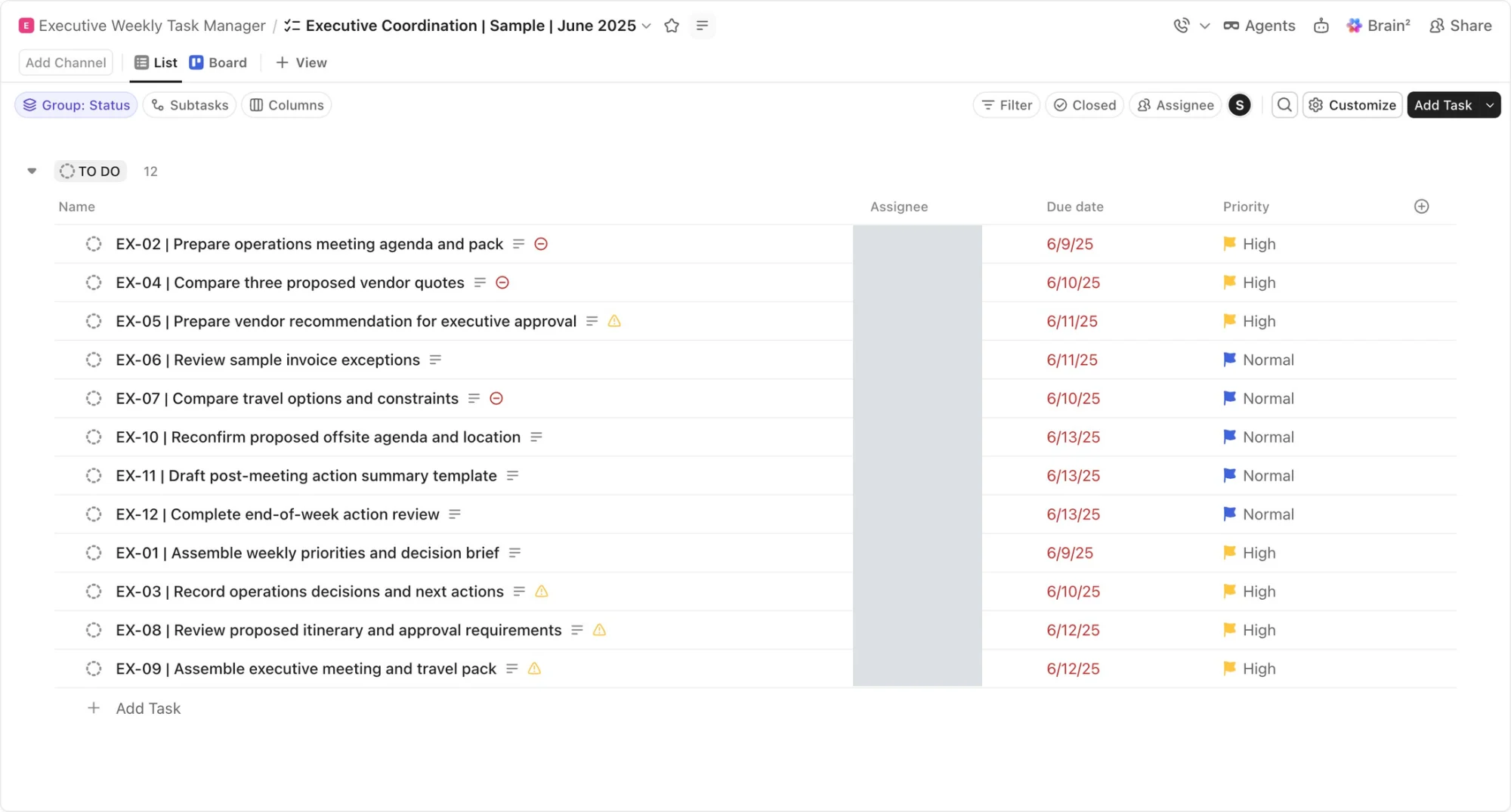Add a new View tab

point(301,63)
